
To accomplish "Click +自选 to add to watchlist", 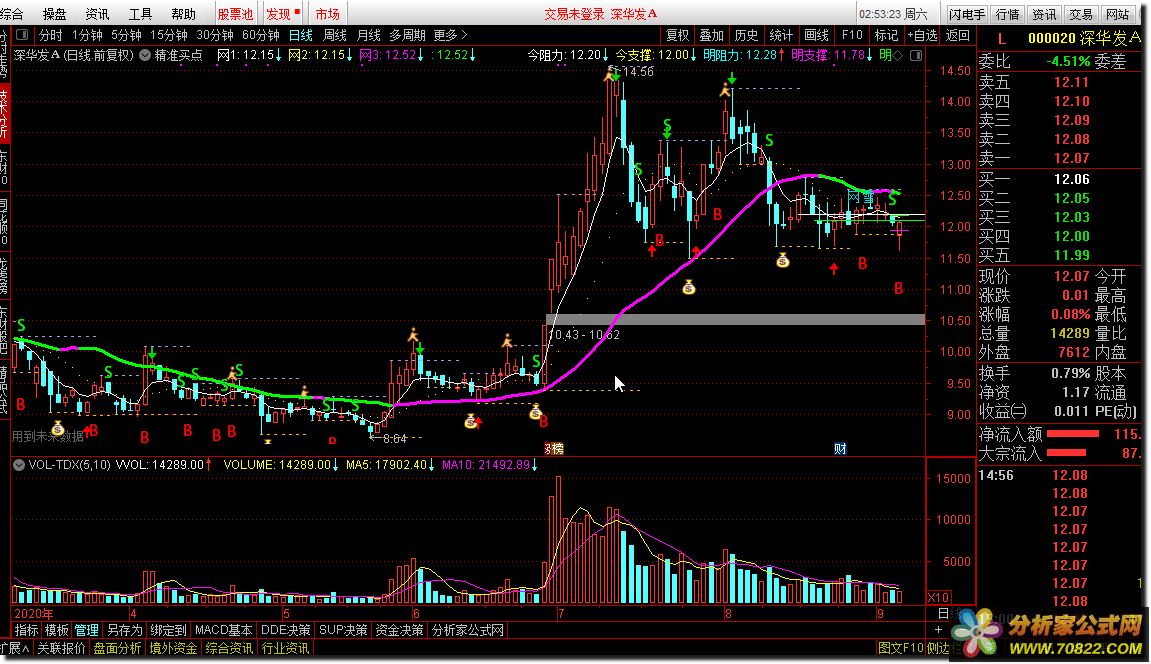I will tap(922, 34).
